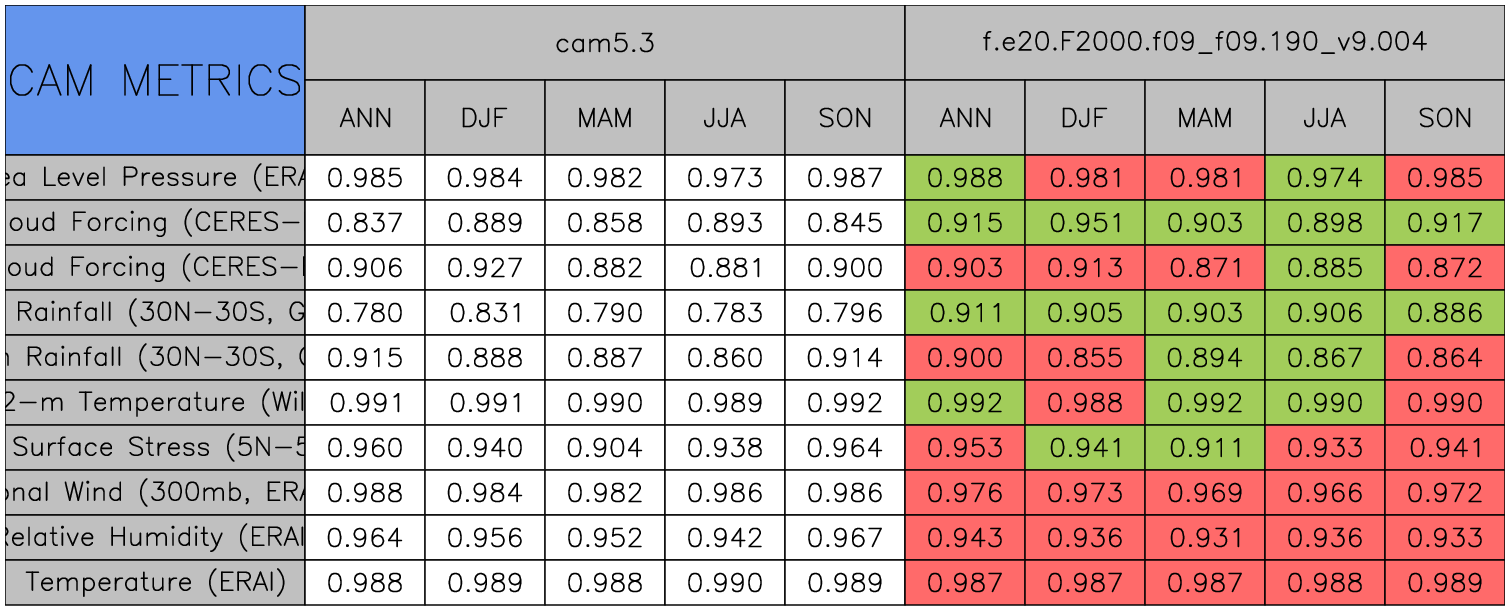Click the CAM METRICS header cell

(x=155, y=80)
